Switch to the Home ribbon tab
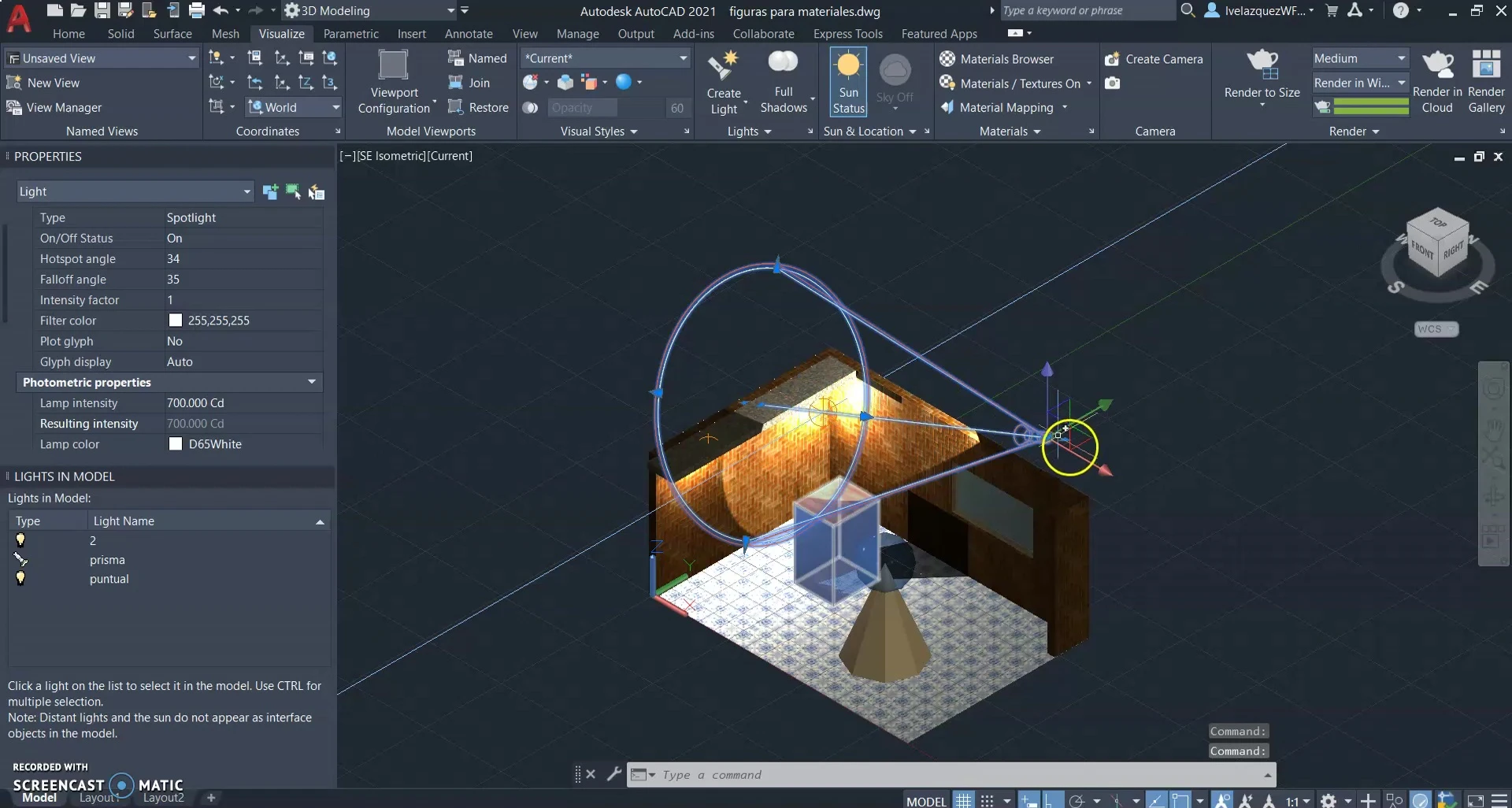Screen dimensions: 1512x808 (x=69, y=34)
